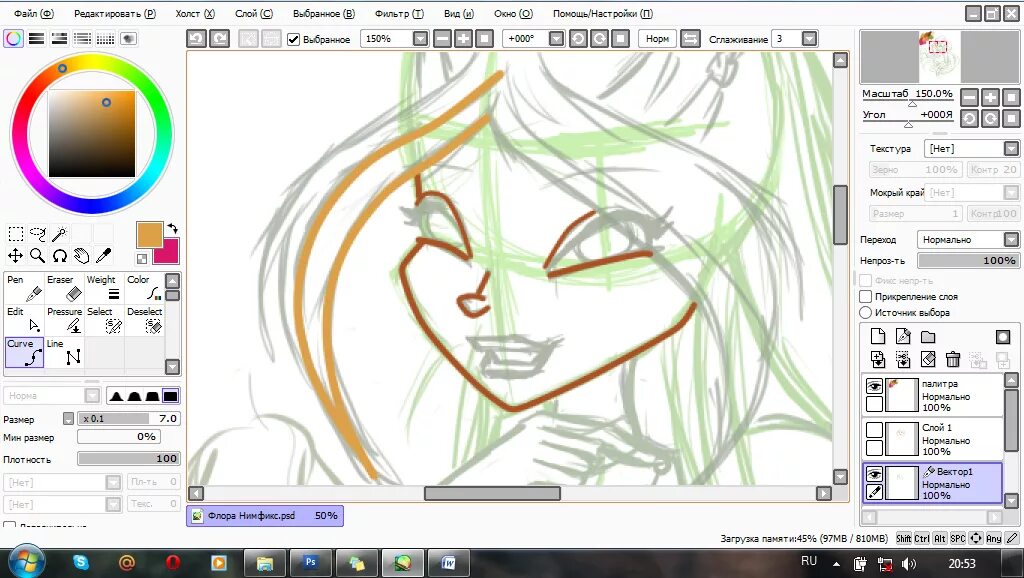
Task: Show the Слой 1 layer
Action: pos(874,430)
